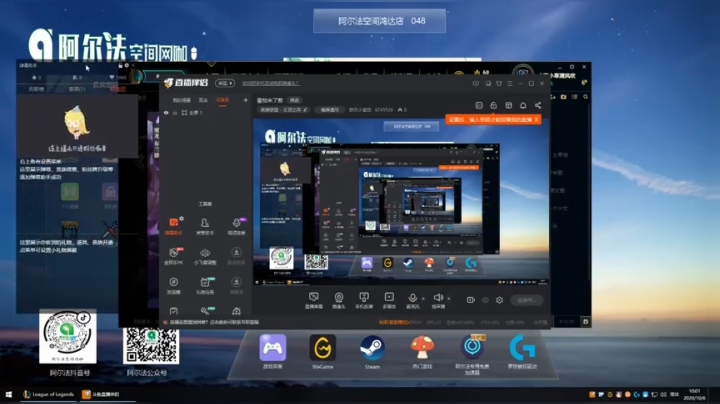
Task: Open the 全民乐PK tool
Action: (x=174, y=256)
